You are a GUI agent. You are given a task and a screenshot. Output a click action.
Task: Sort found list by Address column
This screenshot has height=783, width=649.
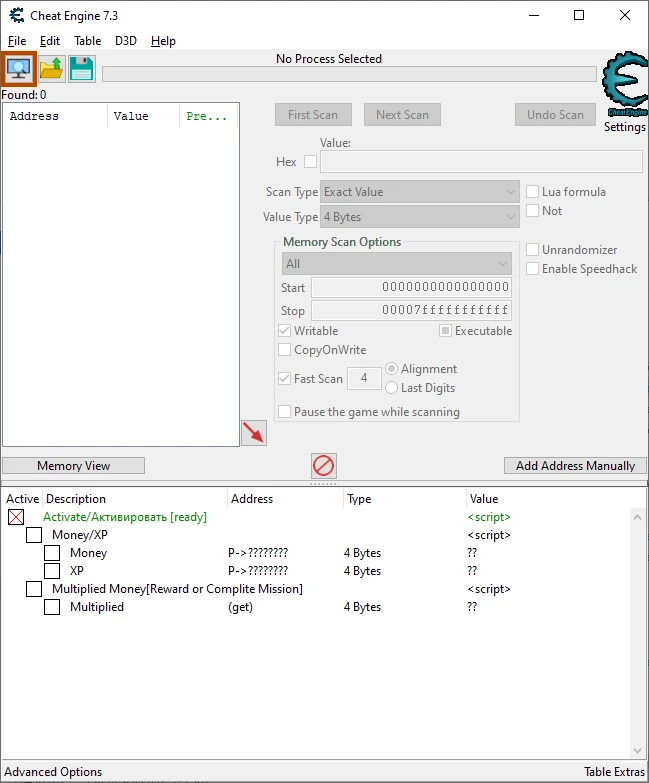click(x=55, y=116)
